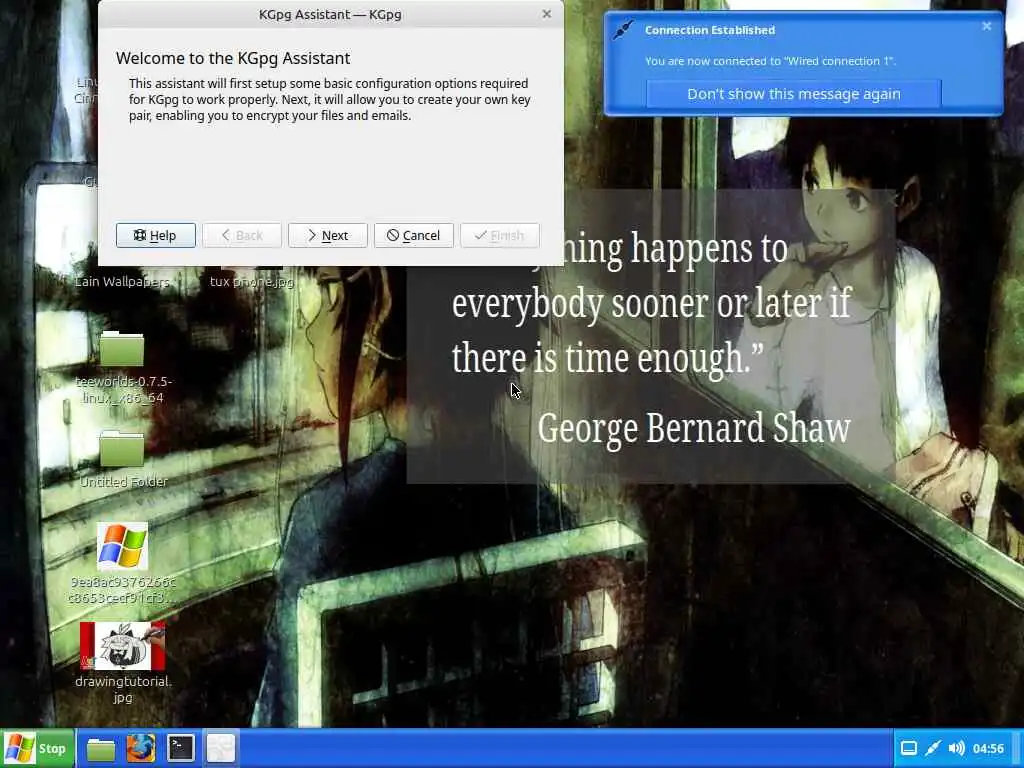Image resolution: width=1024 pixels, height=768 pixels.
Task: Launch Firefox from the taskbar
Action: coord(140,748)
